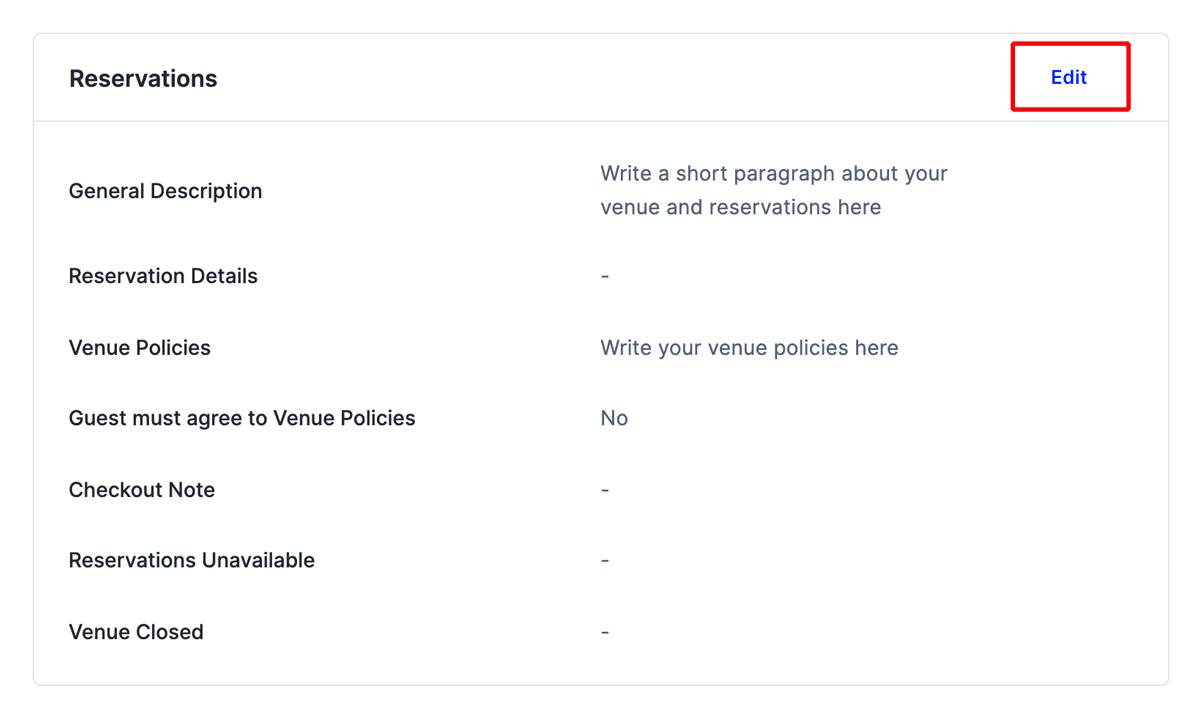Screen dimensions: 1200x715
Task: Select the Venue Closed label
Action: 136,632
